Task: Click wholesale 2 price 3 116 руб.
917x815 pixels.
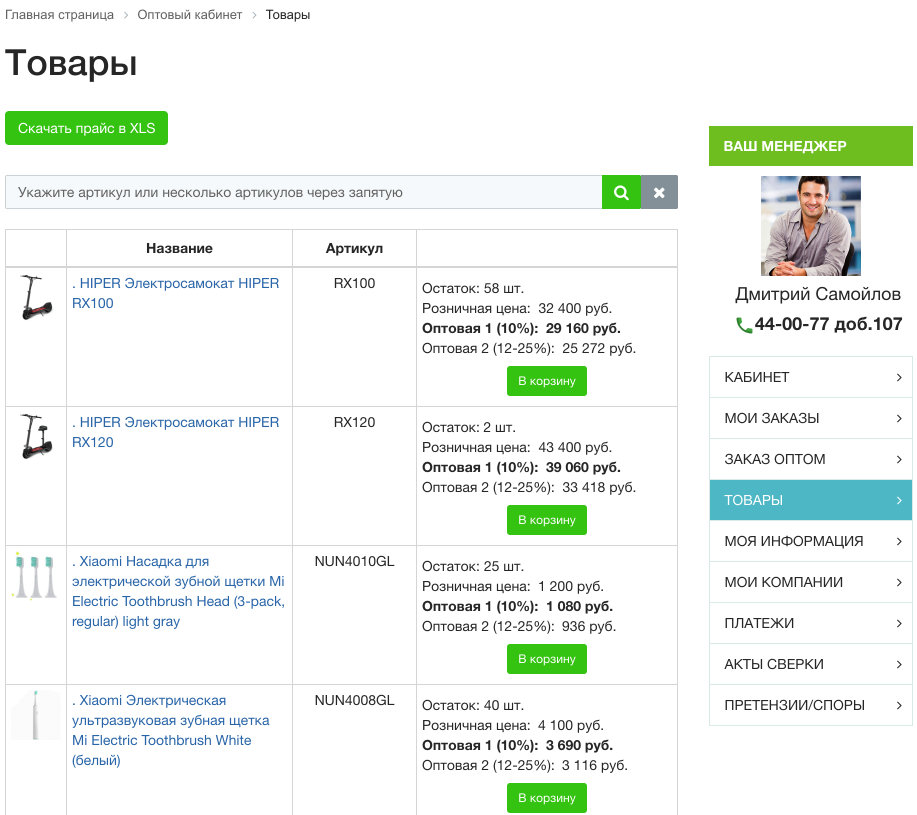Action: (x=595, y=765)
